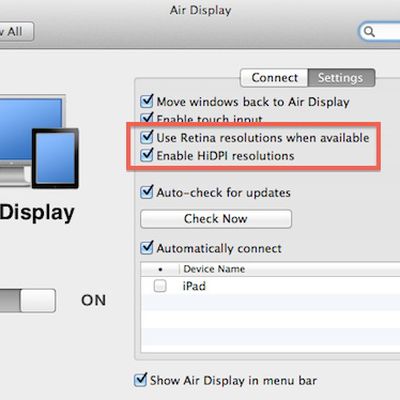400x400 pixels.
Task: Toggle Automatically connect checkbox
Action: [x=147, y=248]
